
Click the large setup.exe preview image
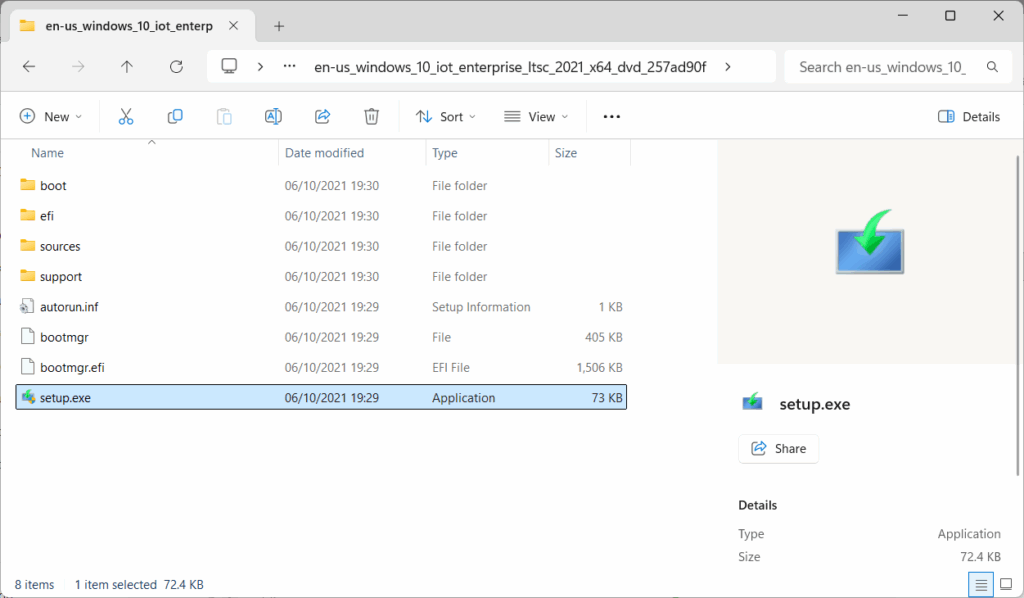pos(870,242)
